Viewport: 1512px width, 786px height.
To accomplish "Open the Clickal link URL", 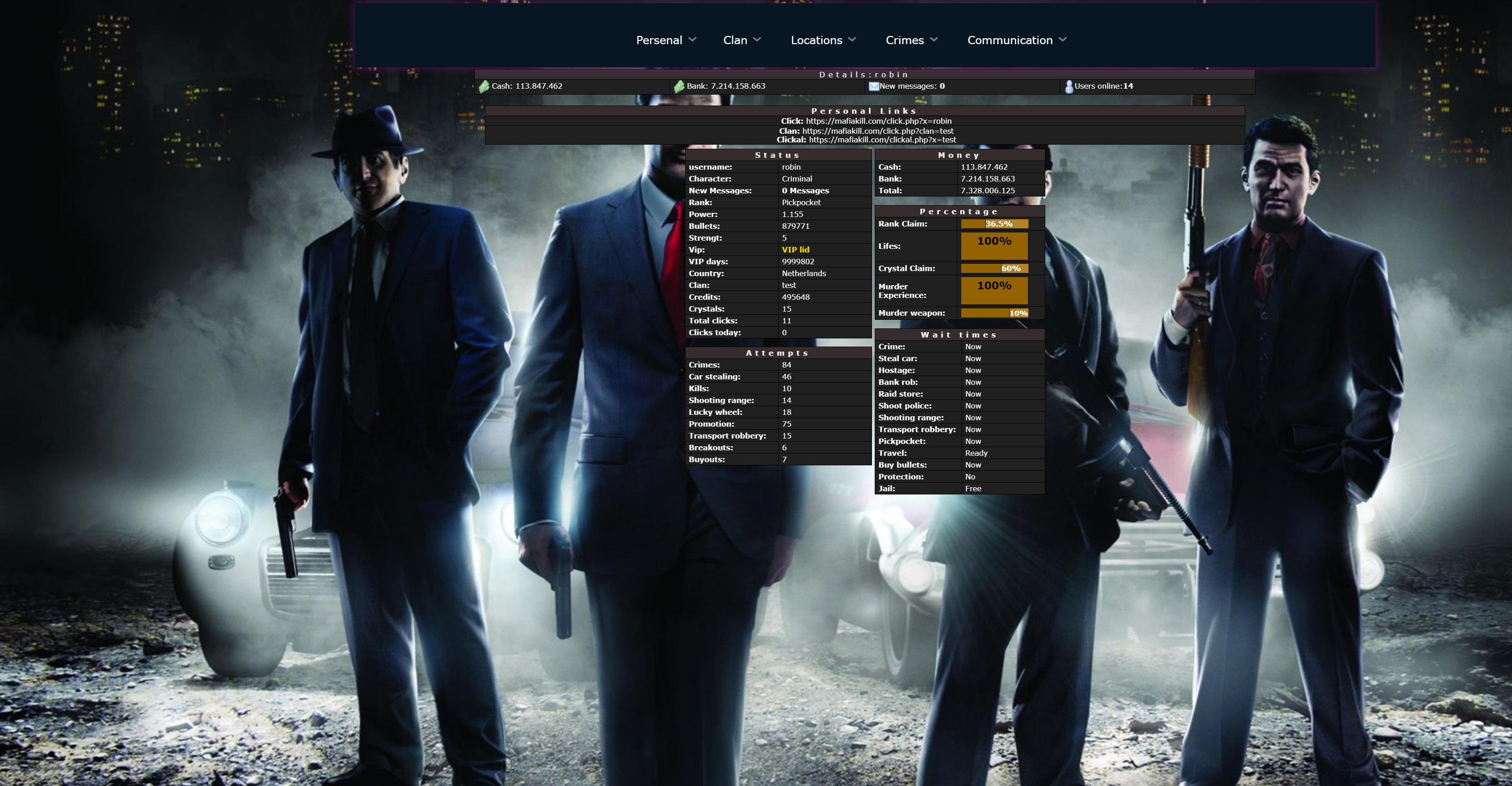I will [x=882, y=140].
